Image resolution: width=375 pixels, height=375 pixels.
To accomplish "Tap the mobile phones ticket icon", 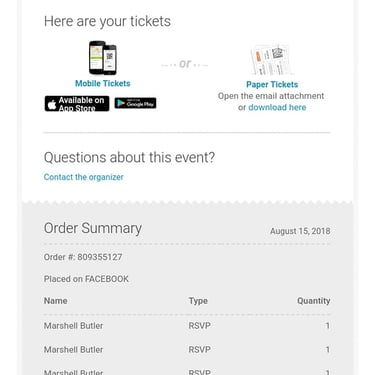I will tap(103, 58).
